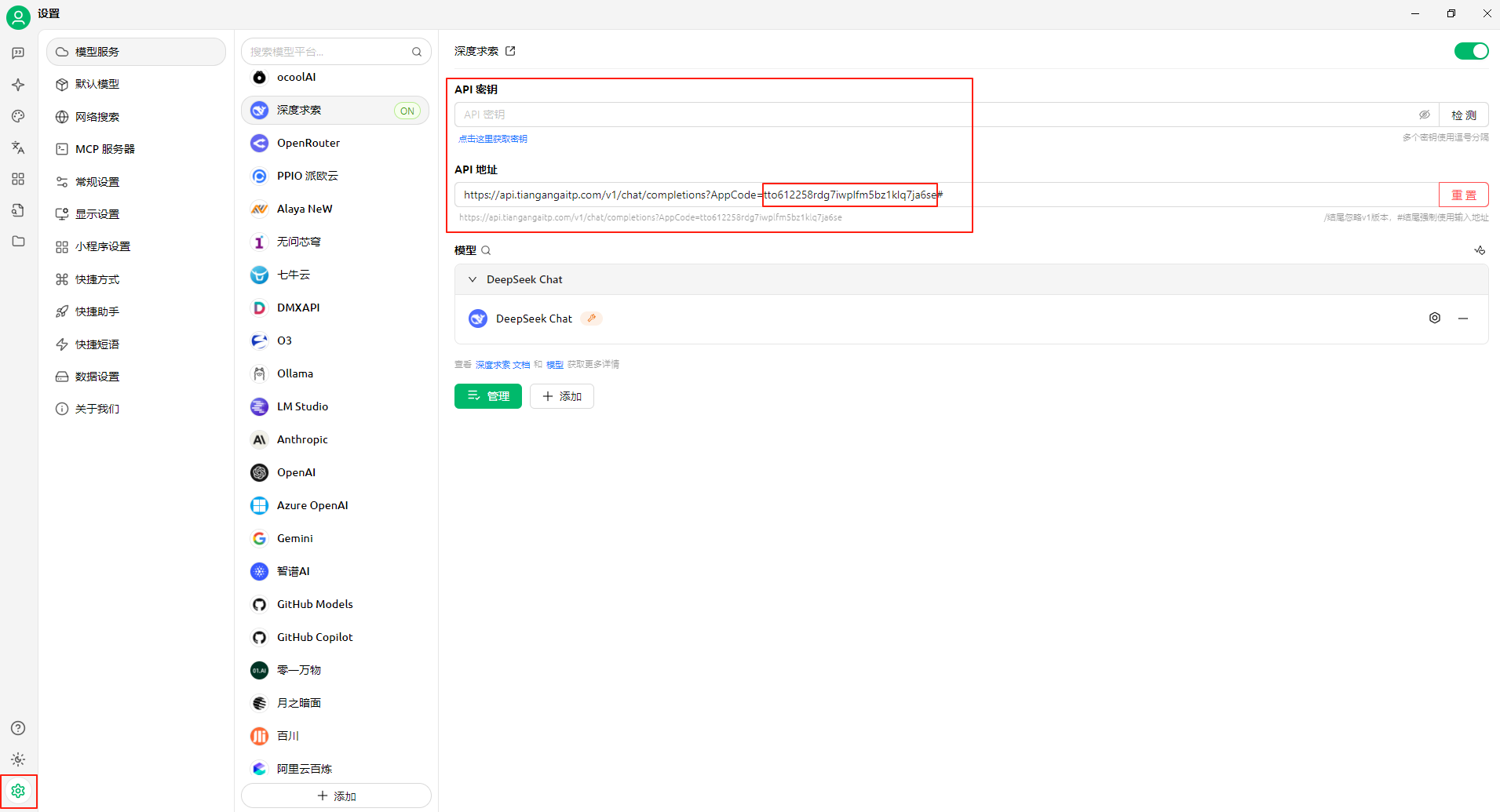Collapse the DeepSeek Chat model group

click(x=472, y=279)
